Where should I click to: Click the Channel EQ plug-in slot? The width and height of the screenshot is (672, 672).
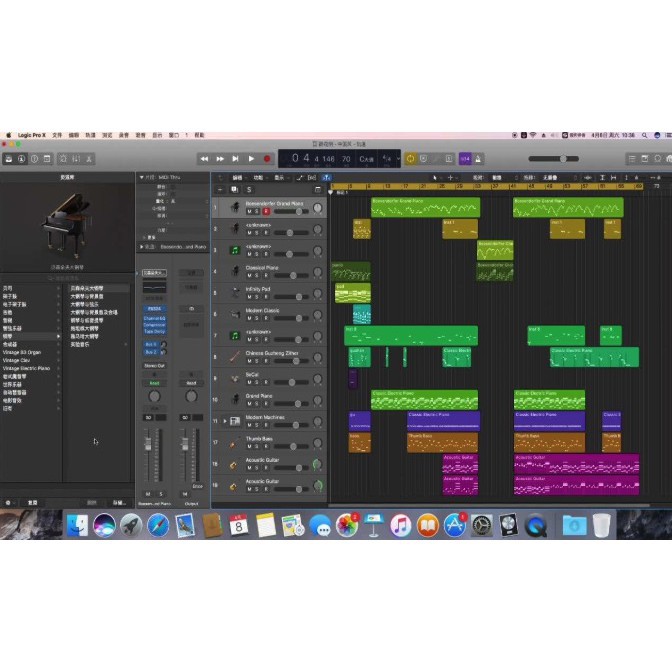[x=154, y=318]
